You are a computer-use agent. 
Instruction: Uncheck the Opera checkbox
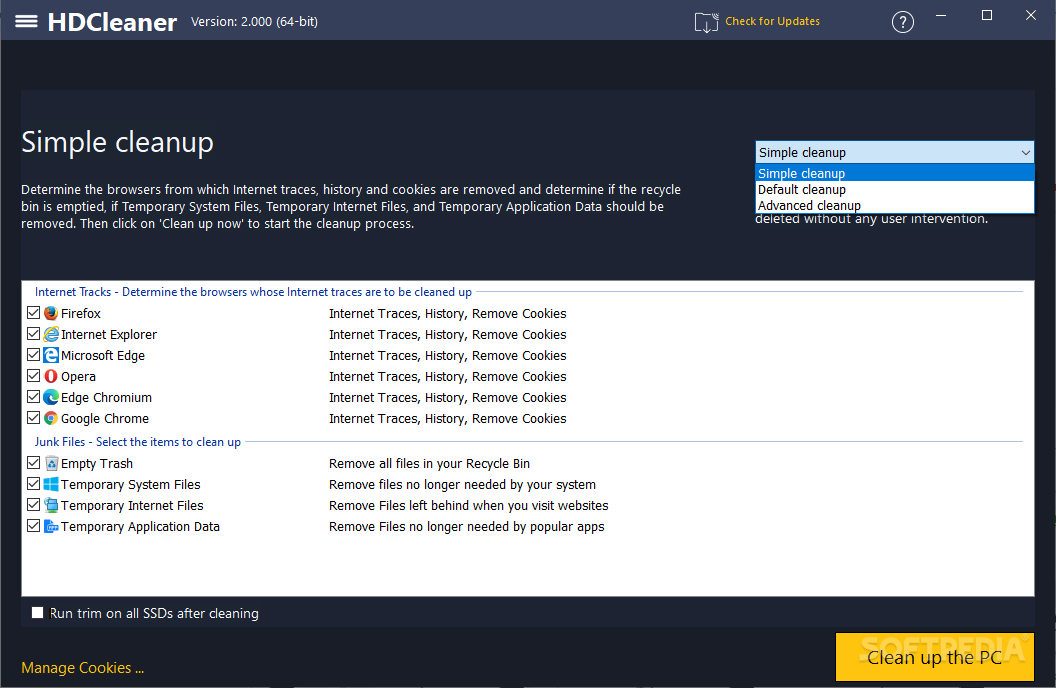click(34, 375)
